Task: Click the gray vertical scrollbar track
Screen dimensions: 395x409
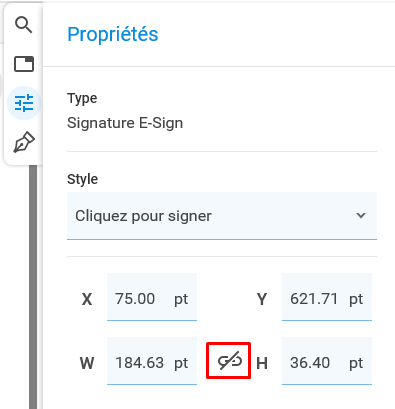Action: click(33, 287)
